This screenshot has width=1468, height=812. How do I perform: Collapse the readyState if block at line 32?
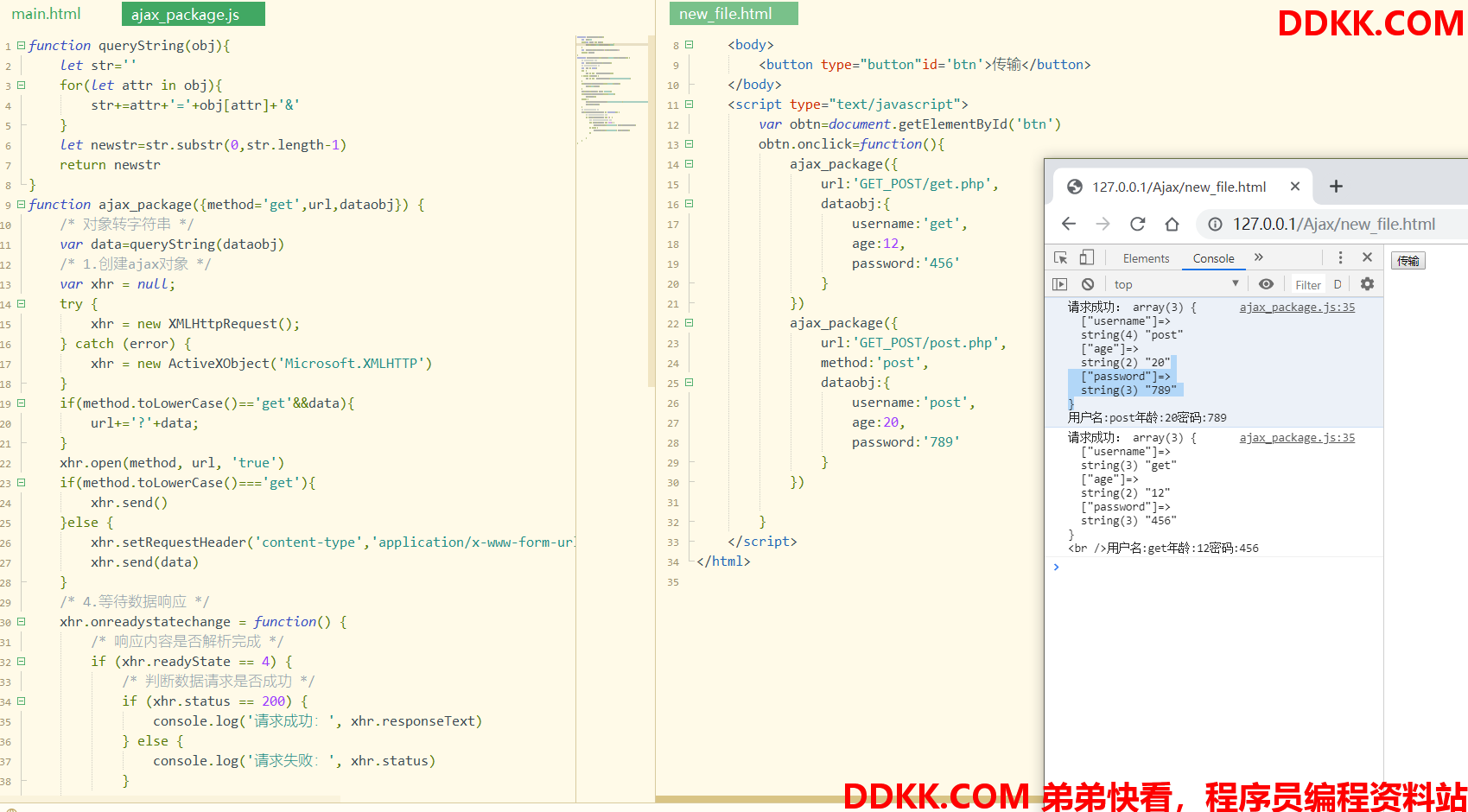(21, 661)
